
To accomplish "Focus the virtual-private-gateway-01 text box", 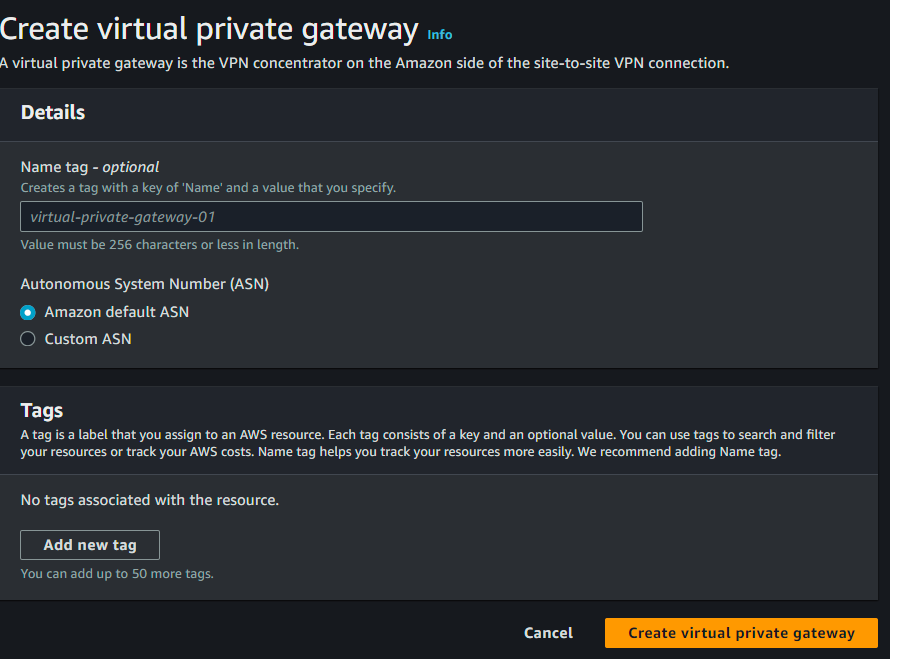I will 330,216.
